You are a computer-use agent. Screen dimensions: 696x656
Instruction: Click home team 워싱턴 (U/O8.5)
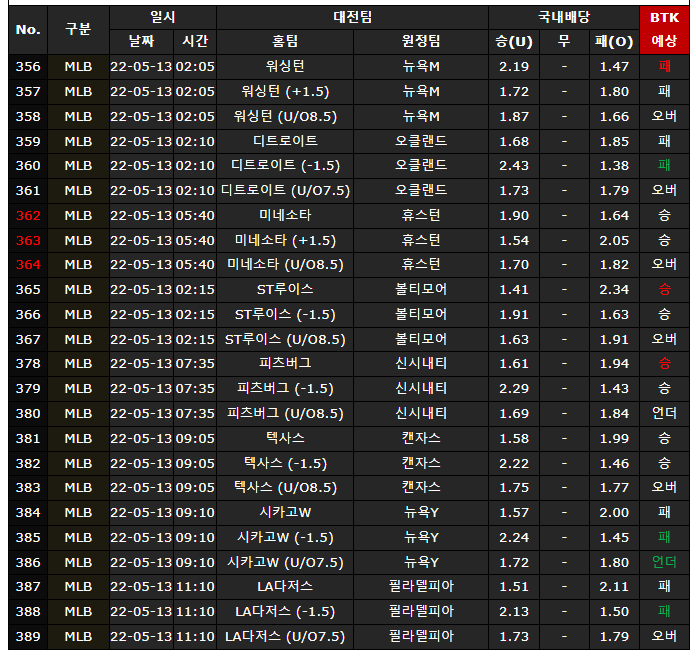click(x=285, y=117)
